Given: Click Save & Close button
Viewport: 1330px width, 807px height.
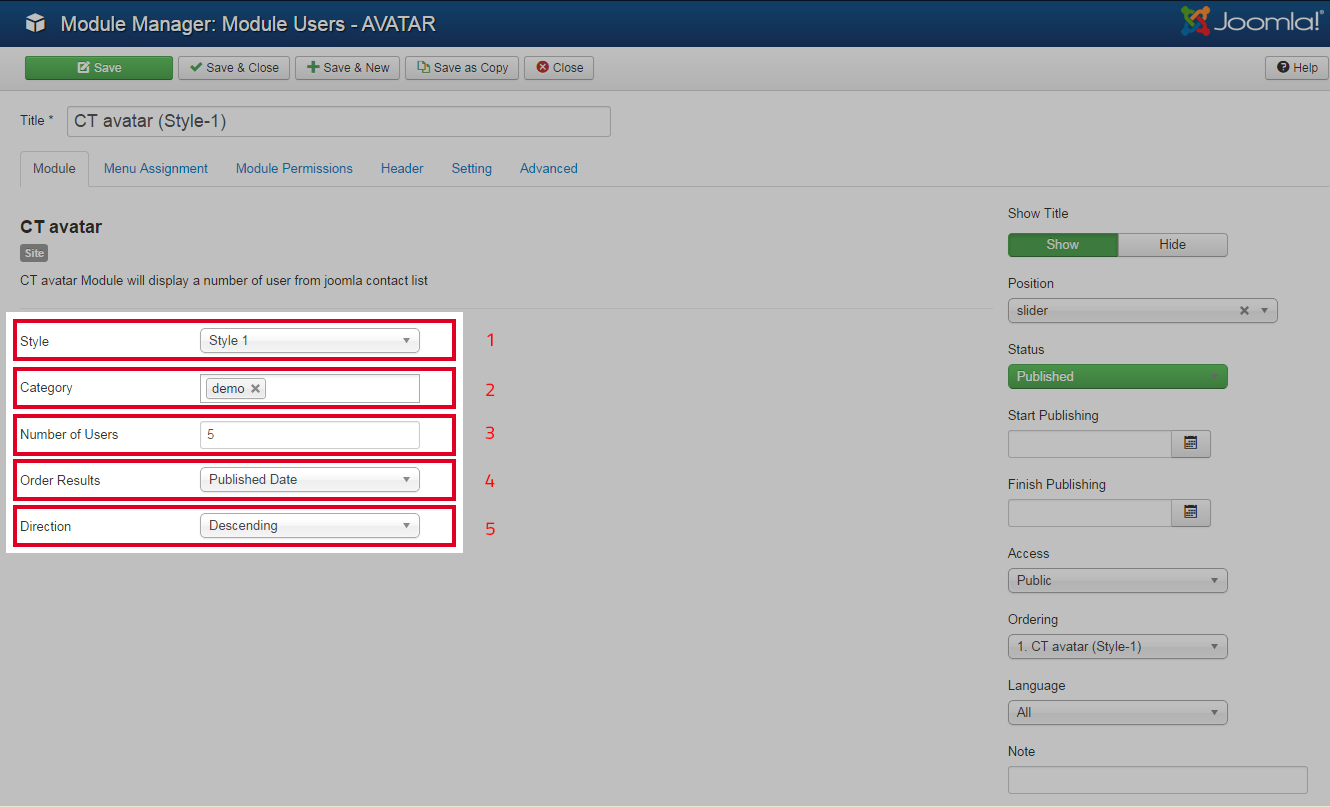Looking at the screenshot, I should [234, 68].
